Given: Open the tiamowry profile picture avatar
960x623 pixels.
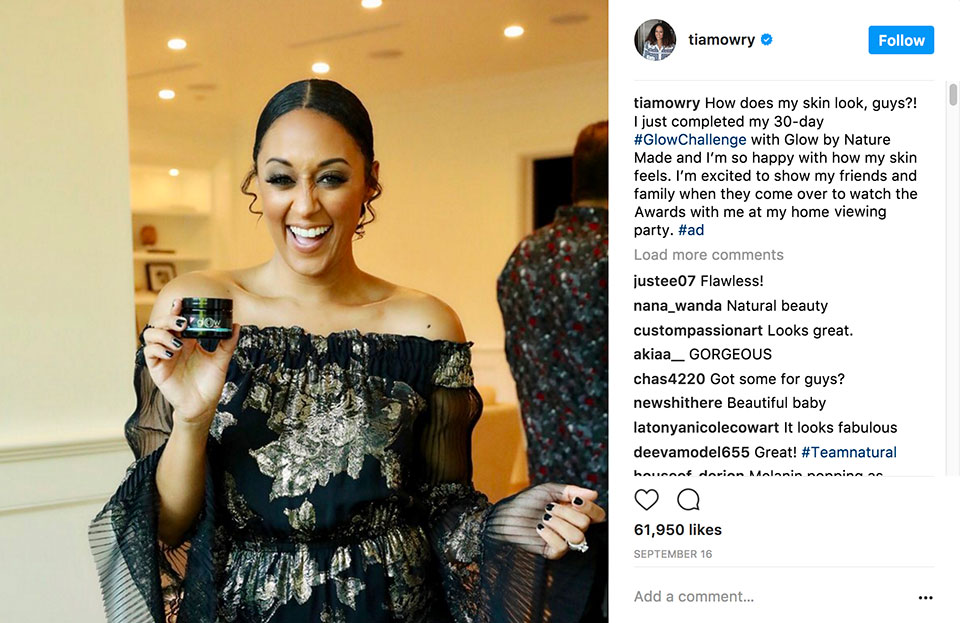Looking at the screenshot, I should 655,40.
